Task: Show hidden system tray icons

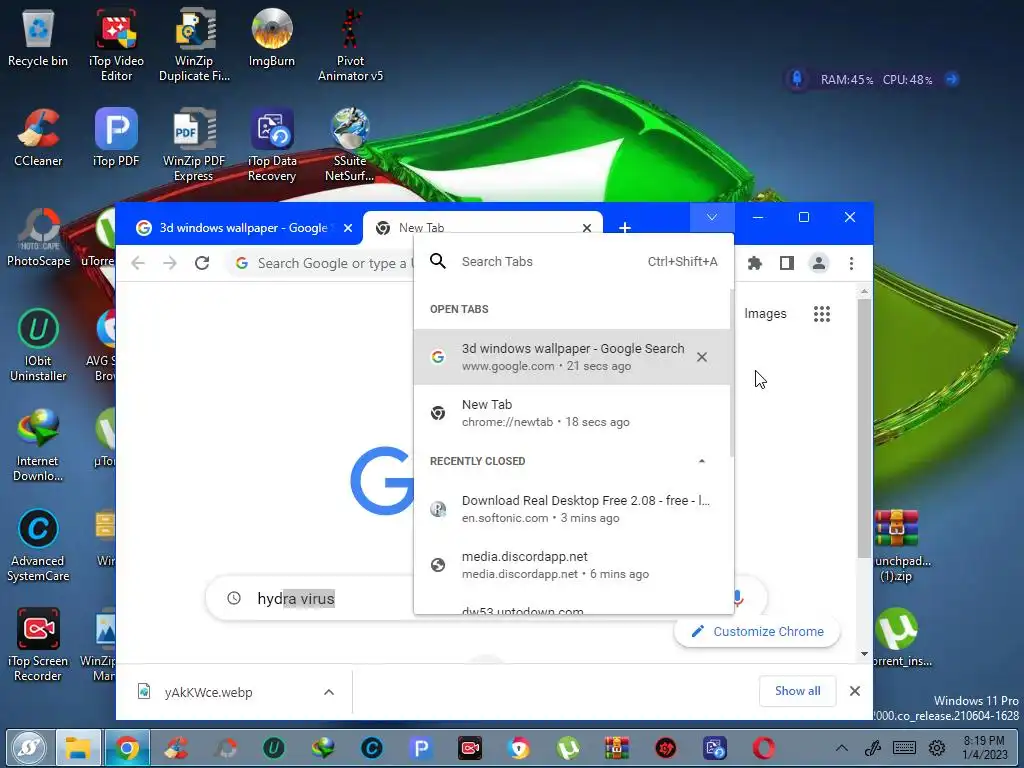Action: [x=842, y=748]
